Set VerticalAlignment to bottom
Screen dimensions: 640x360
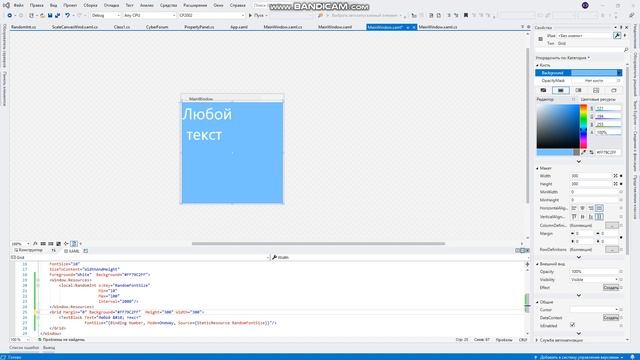591,217
